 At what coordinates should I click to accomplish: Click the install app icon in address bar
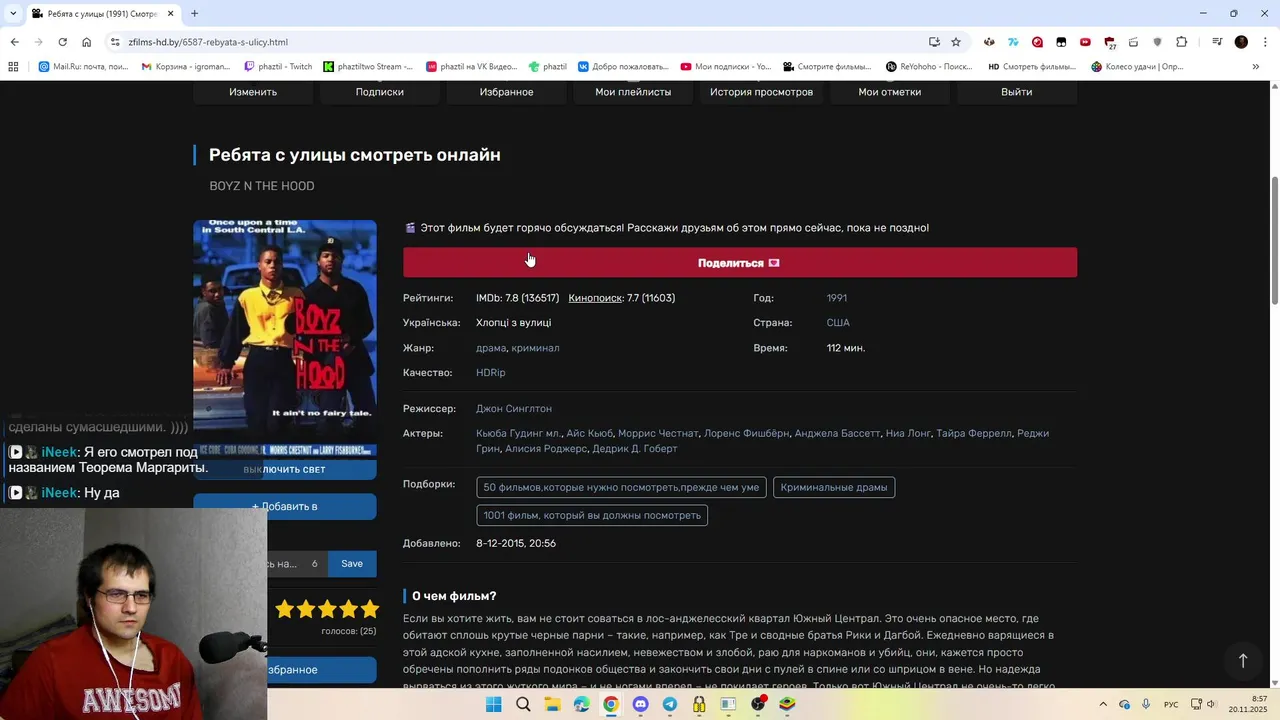(x=934, y=42)
